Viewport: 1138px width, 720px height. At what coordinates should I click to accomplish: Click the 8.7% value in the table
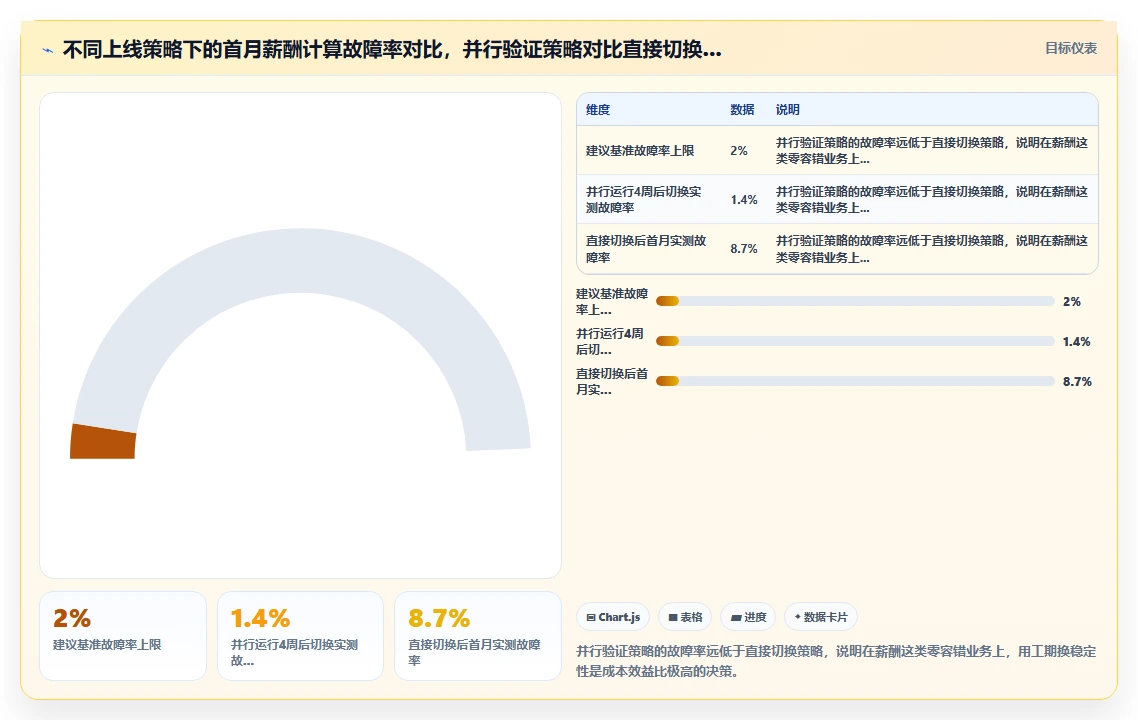(x=744, y=249)
